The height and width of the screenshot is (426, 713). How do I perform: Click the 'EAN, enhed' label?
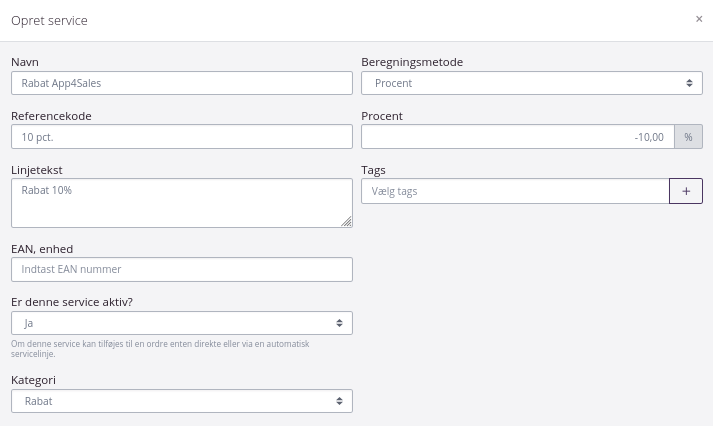pos(42,248)
